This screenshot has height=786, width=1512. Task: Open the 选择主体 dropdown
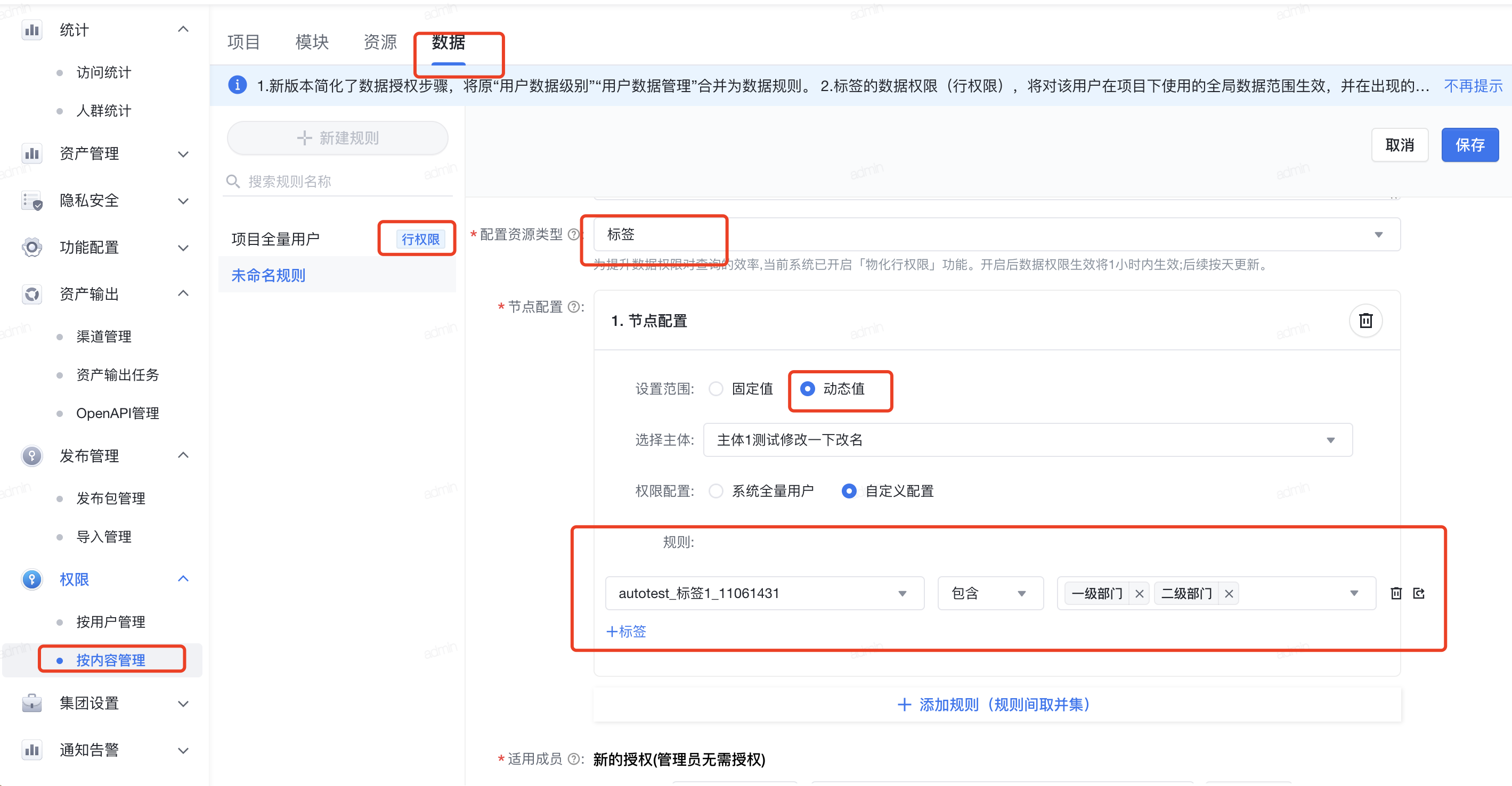1027,440
